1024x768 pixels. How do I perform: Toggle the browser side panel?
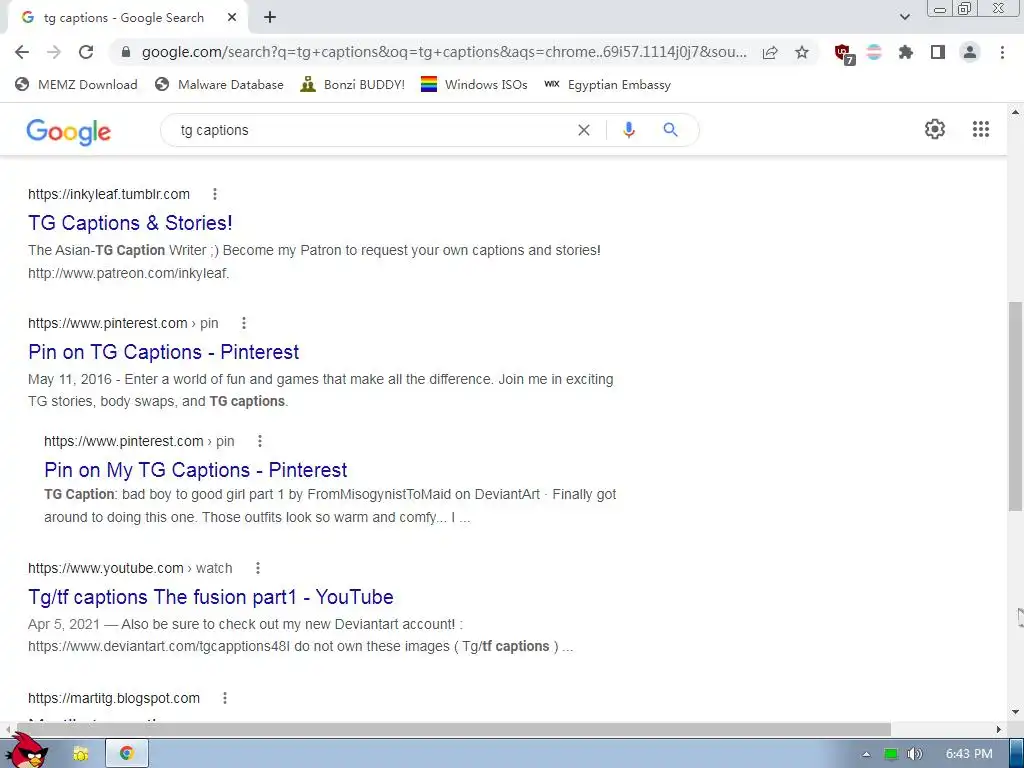[x=938, y=52]
